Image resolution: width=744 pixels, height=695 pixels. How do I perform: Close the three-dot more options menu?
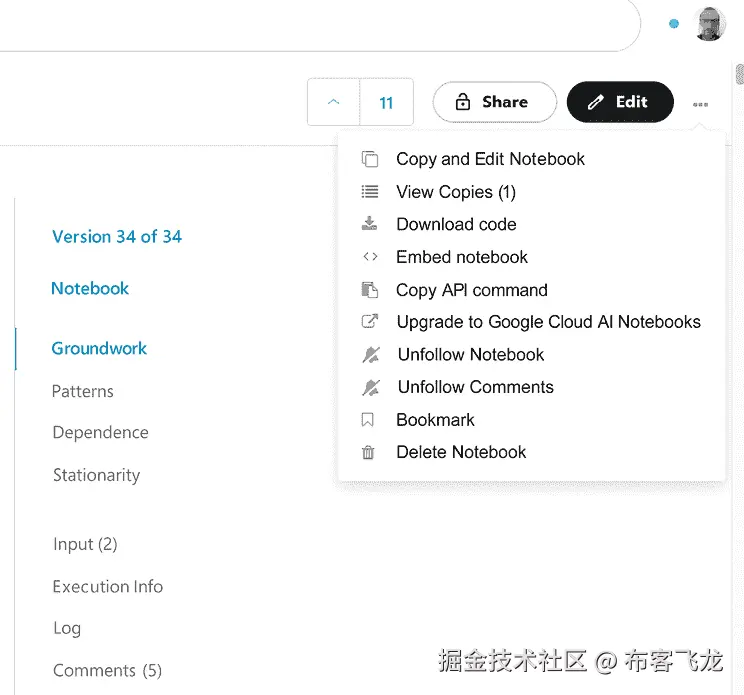coord(700,104)
